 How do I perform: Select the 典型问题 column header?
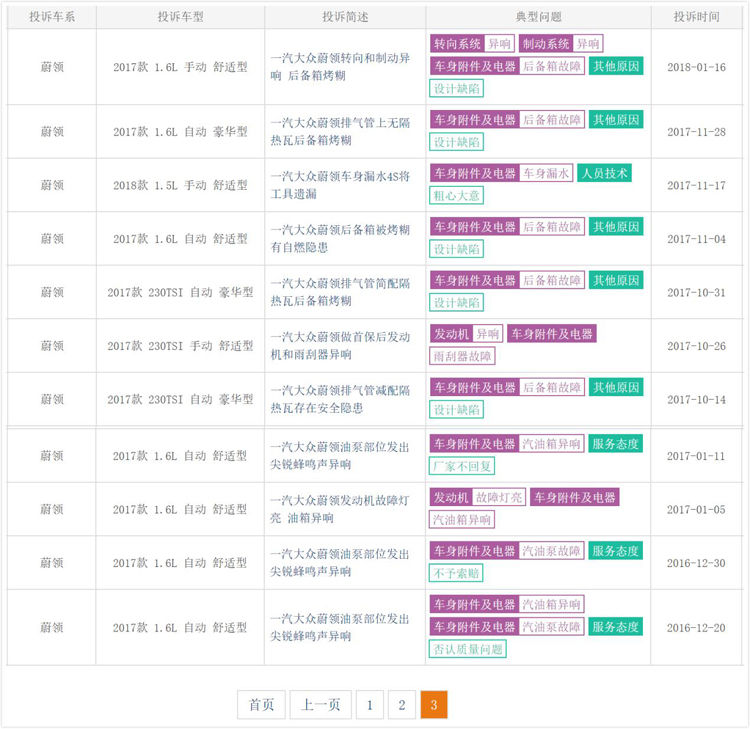click(538, 17)
